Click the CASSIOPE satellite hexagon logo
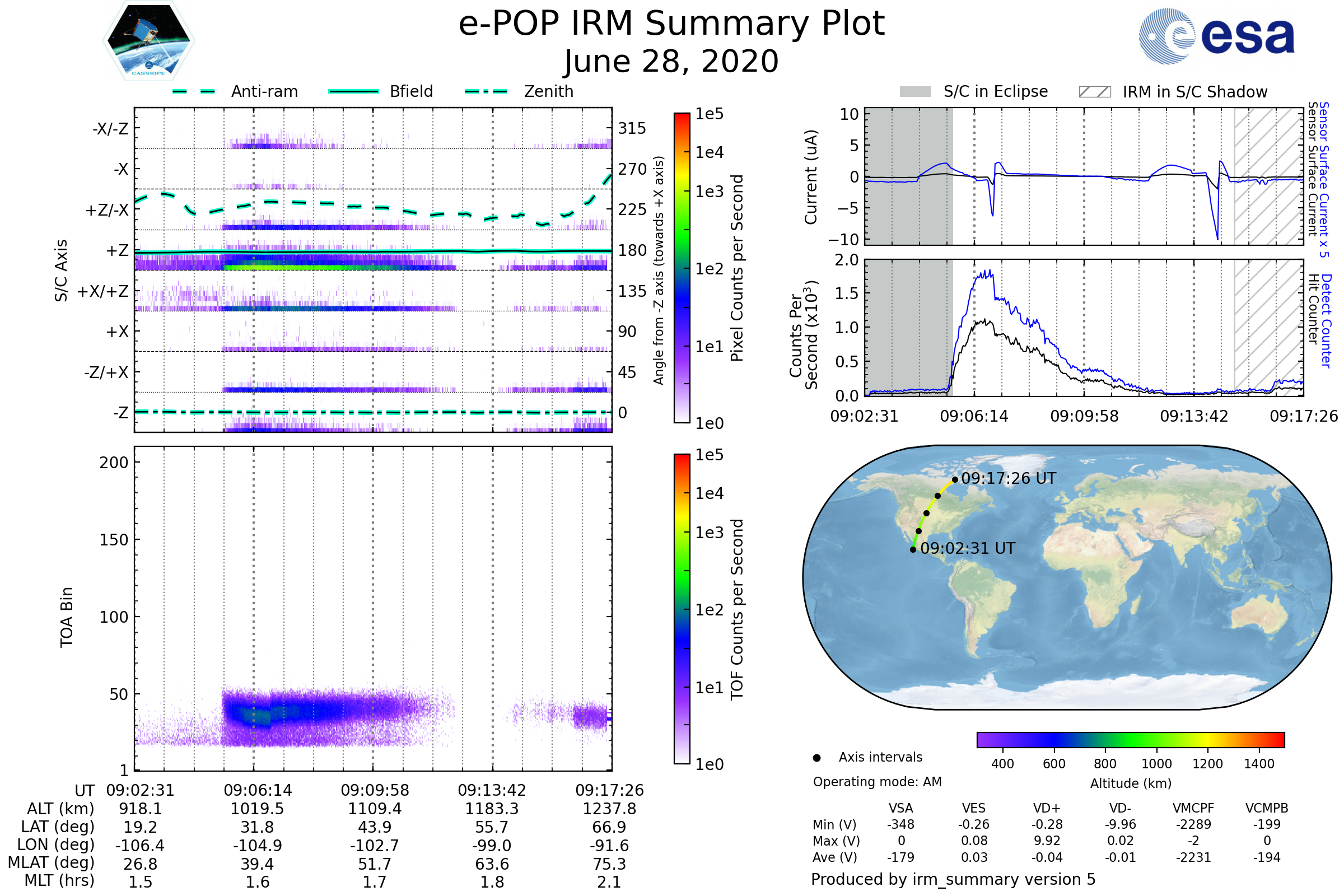 click(148, 41)
